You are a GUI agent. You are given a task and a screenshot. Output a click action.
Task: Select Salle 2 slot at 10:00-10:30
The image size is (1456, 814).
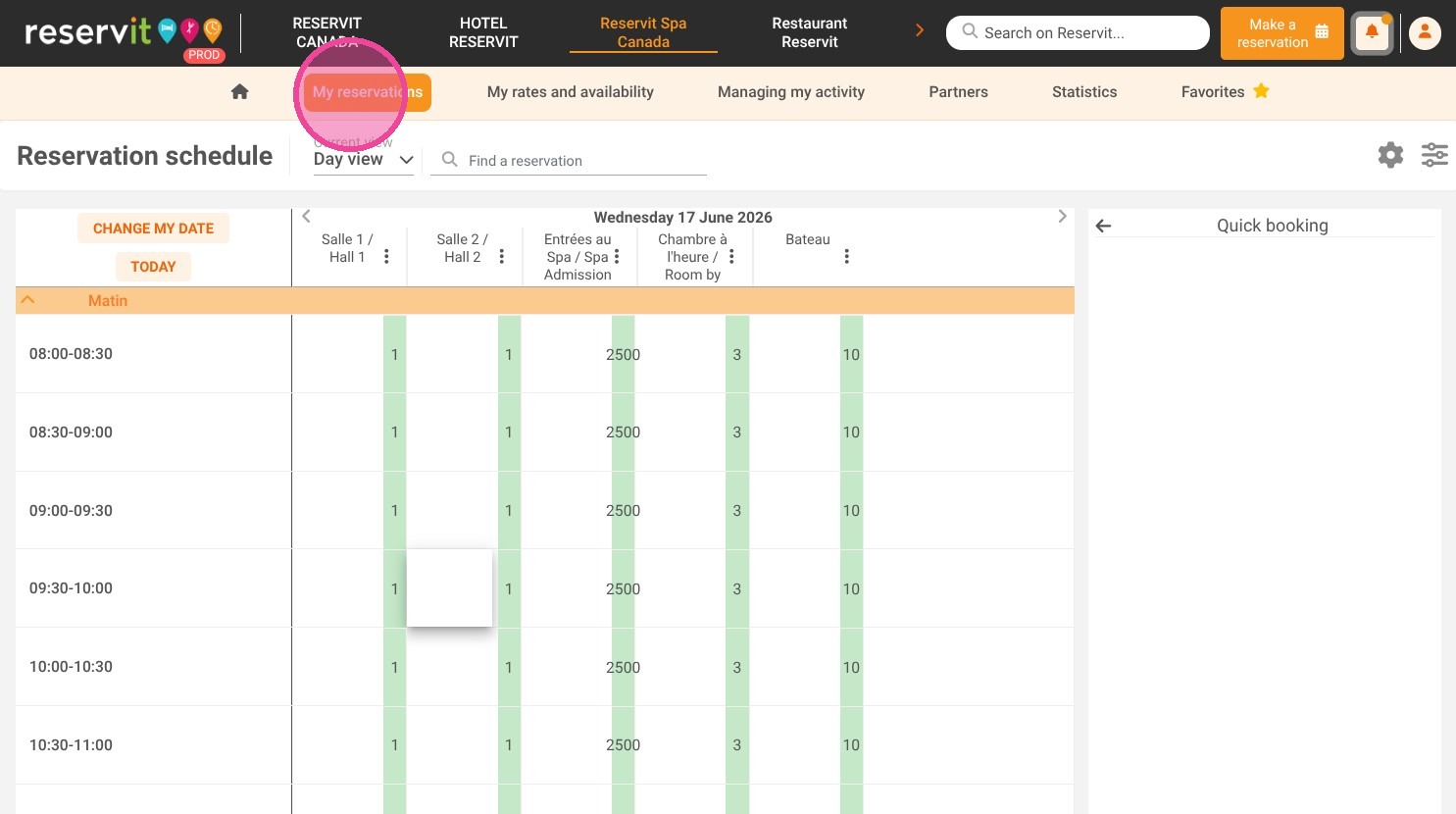coord(509,667)
